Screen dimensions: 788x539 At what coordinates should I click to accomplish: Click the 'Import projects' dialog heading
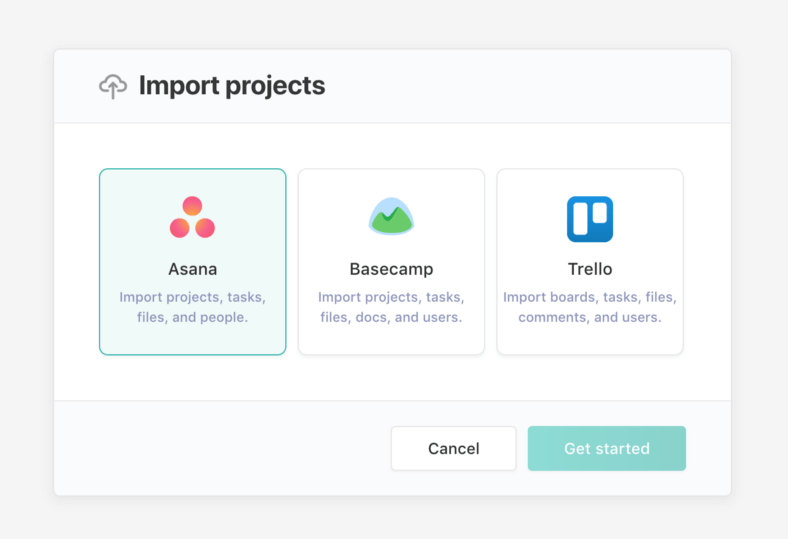[232, 85]
